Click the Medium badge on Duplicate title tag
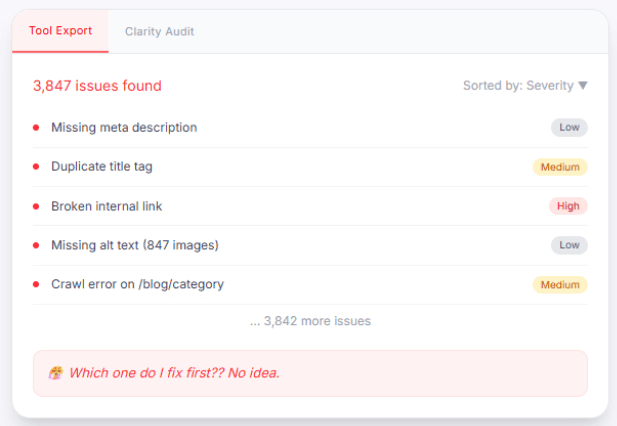Image resolution: width=617 pixels, height=426 pixels. (560, 167)
